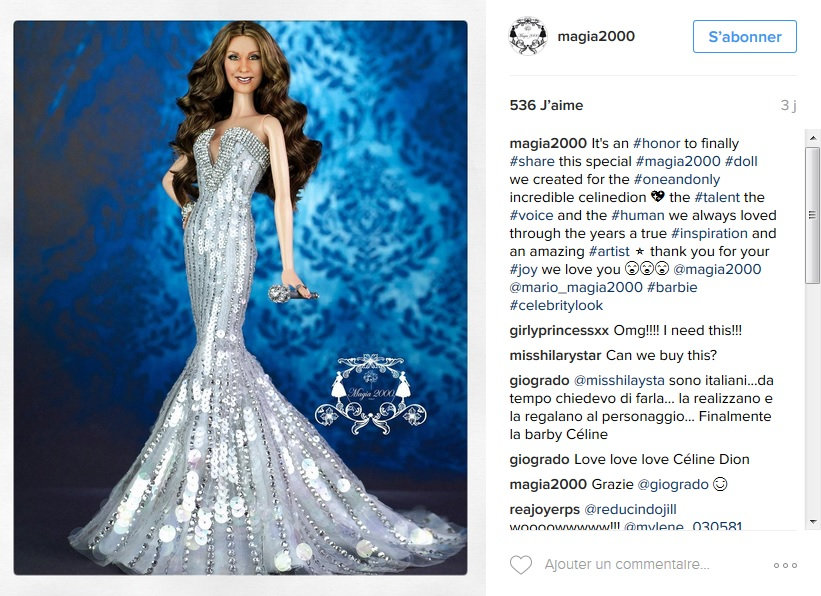Click the comments scrollbar thumb
Viewport: 821px width, 596px height.
(x=813, y=215)
